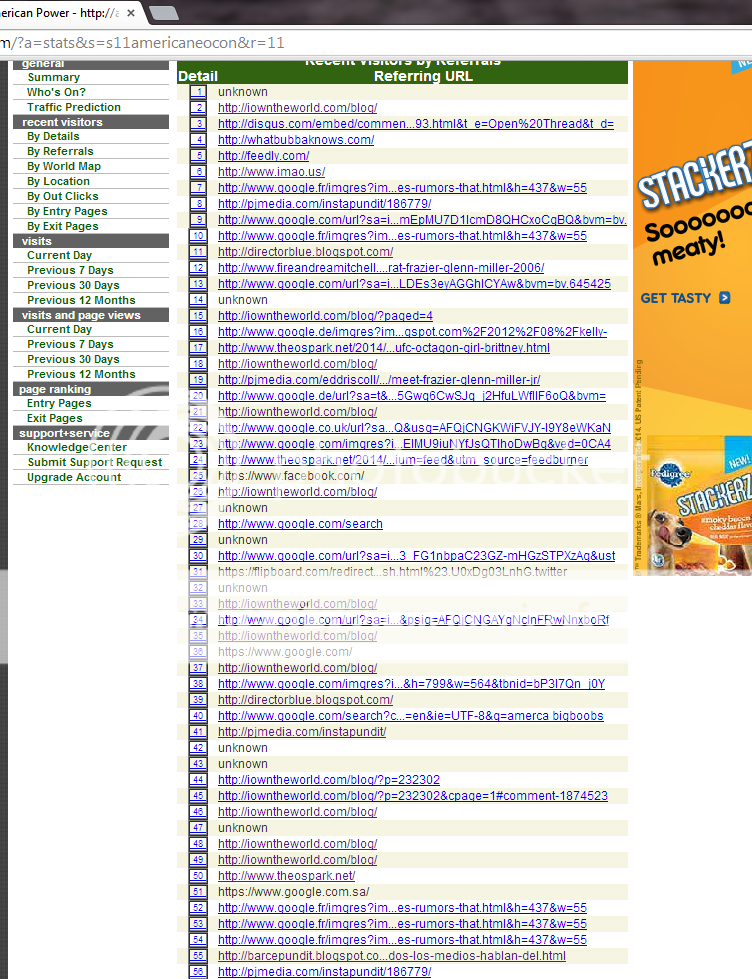This screenshot has width=752, height=979.
Task: Select By Referrals under recent visitors
Action: (60, 151)
